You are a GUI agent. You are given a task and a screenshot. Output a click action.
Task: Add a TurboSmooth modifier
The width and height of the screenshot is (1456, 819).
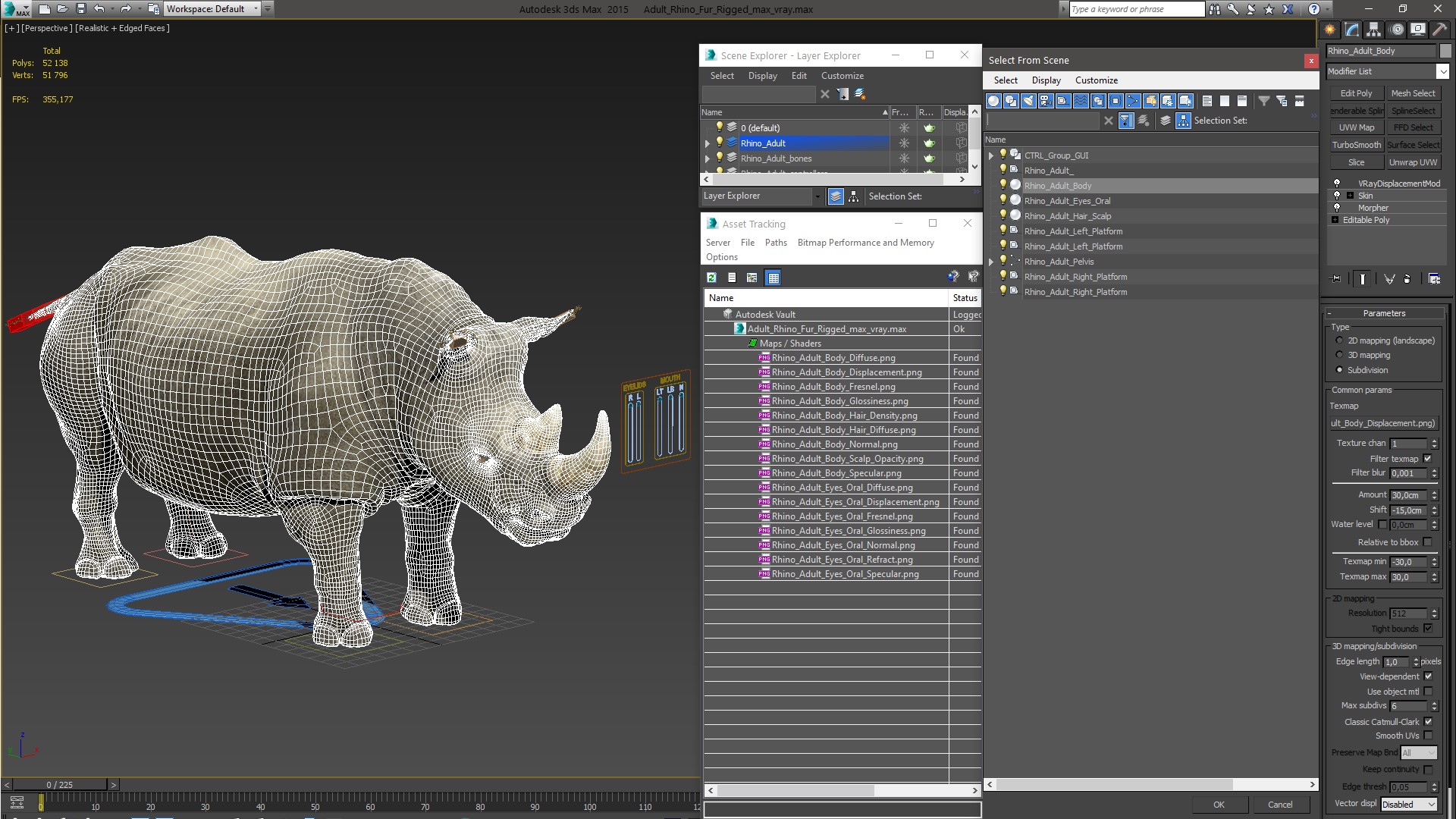click(1356, 145)
